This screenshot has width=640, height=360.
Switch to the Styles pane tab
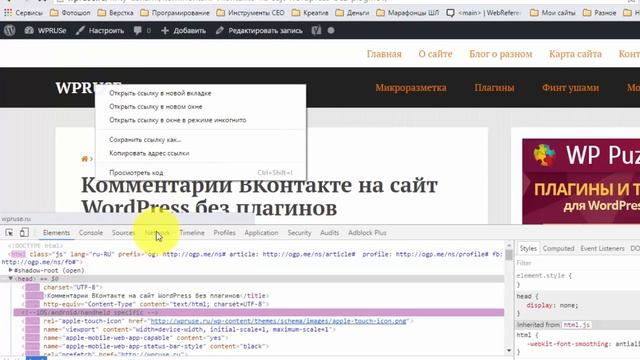pyautogui.click(x=528, y=248)
